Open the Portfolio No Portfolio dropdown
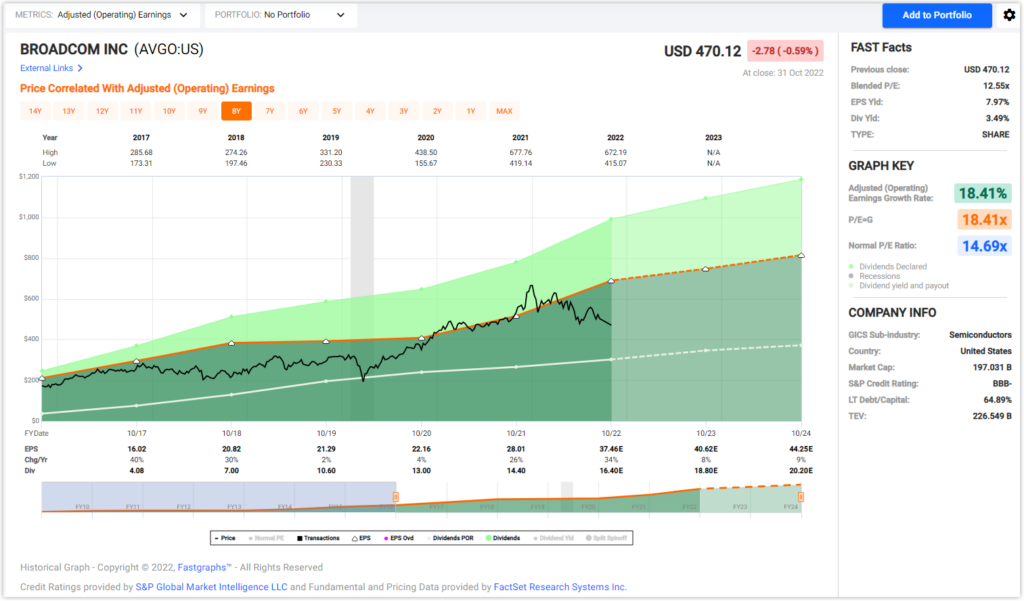1024x601 pixels. pyautogui.click(x=281, y=15)
